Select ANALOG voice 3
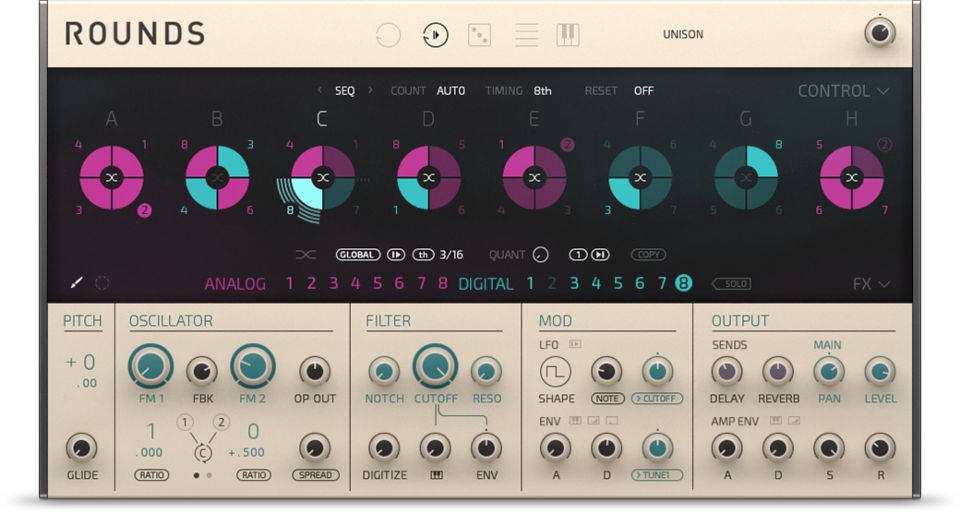The width and height of the screenshot is (960, 513). pyautogui.click(x=333, y=284)
